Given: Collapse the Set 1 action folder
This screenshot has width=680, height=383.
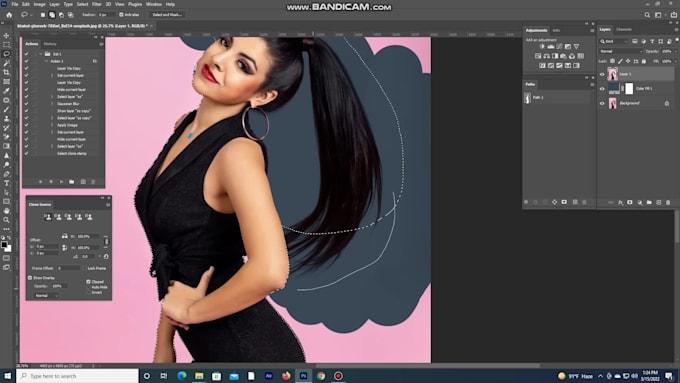Looking at the screenshot, I should [x=41, y=54].
